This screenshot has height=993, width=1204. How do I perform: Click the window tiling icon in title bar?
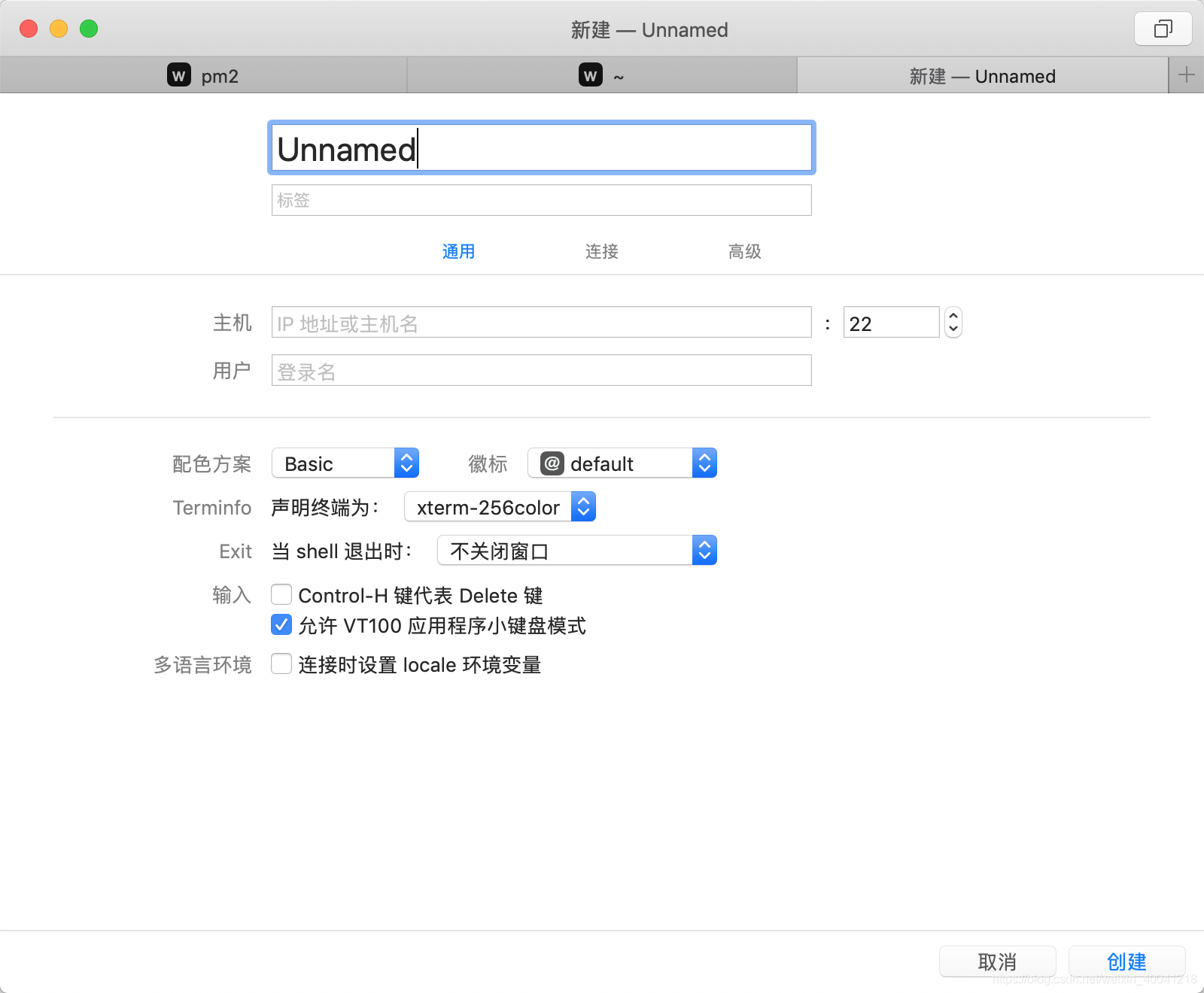pyautogui.click(x=1163, y=29)
